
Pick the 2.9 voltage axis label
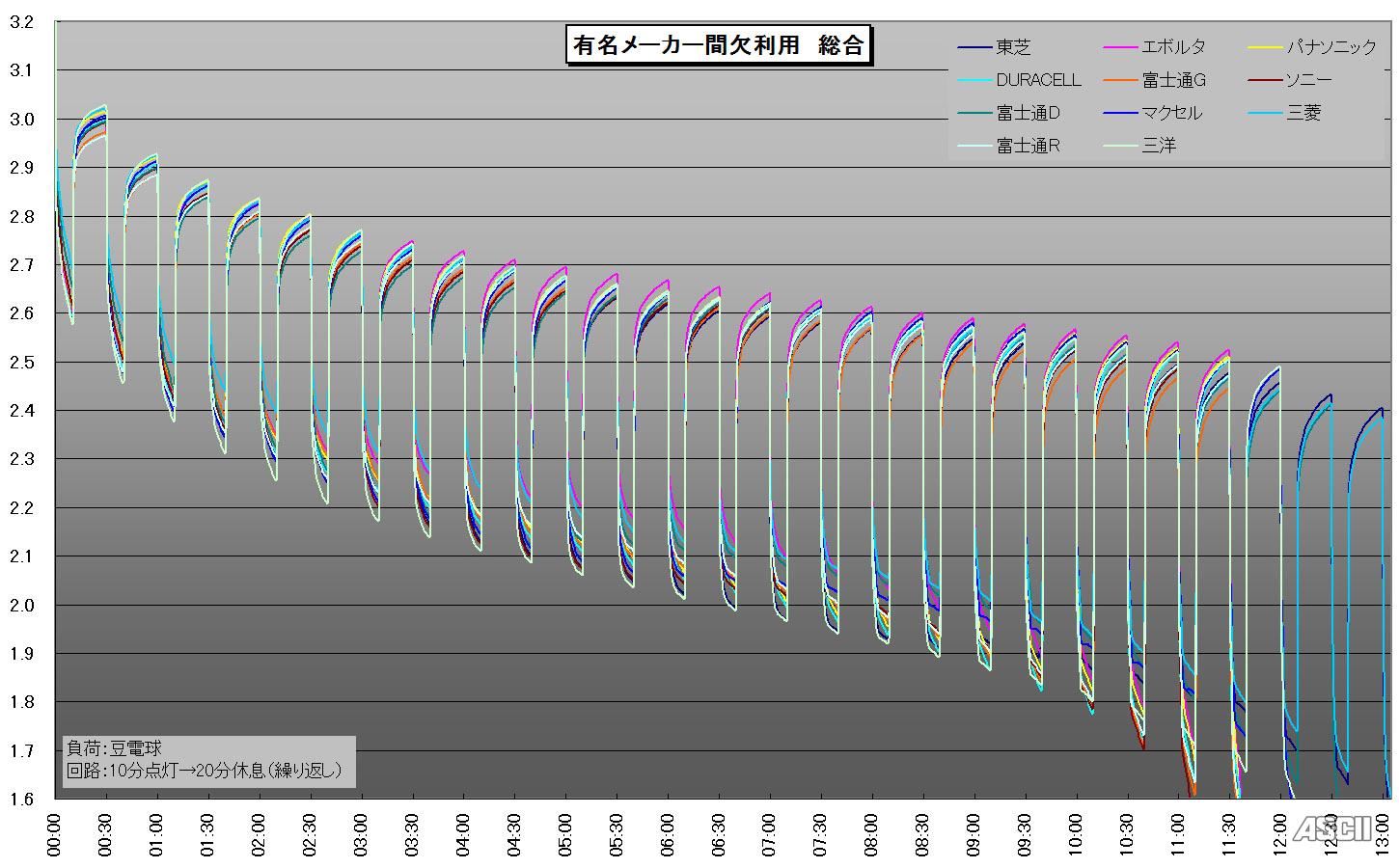20,168
